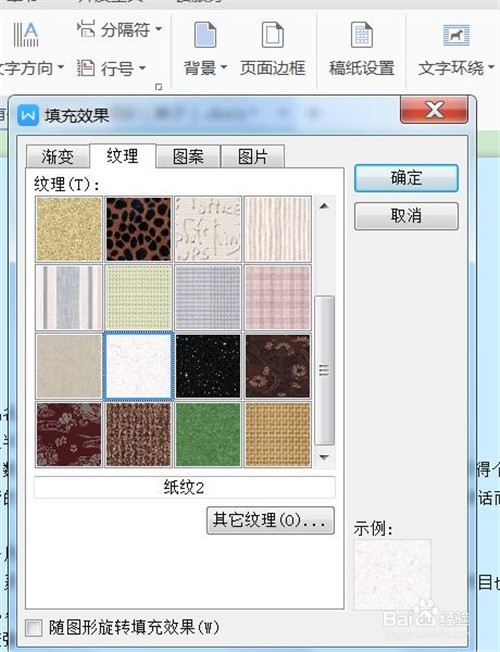Expand the 文字方向 dropdown arrow
This screenshot has width=500, height=652.
60,67
